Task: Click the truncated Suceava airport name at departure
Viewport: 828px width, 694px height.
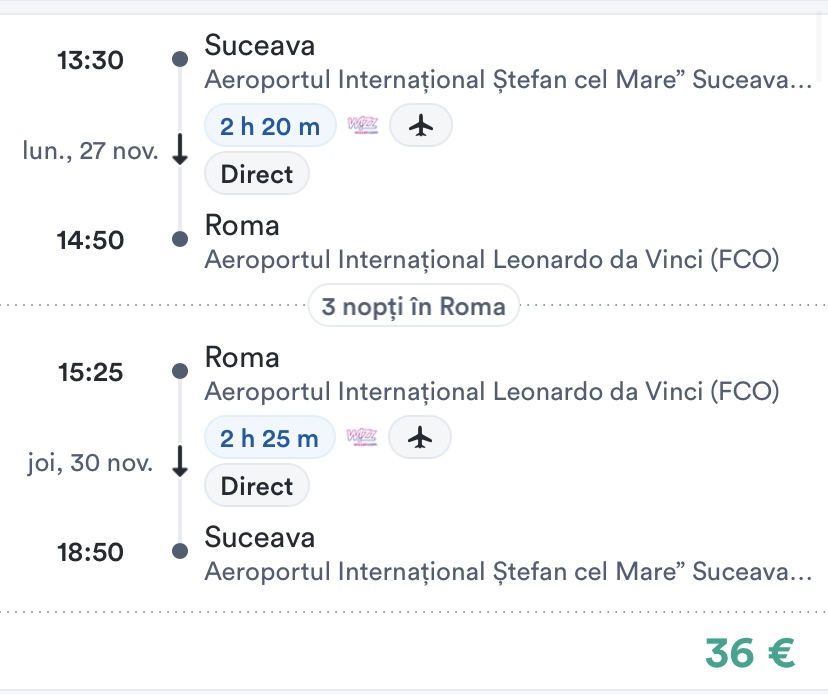Action: [508, 80]
